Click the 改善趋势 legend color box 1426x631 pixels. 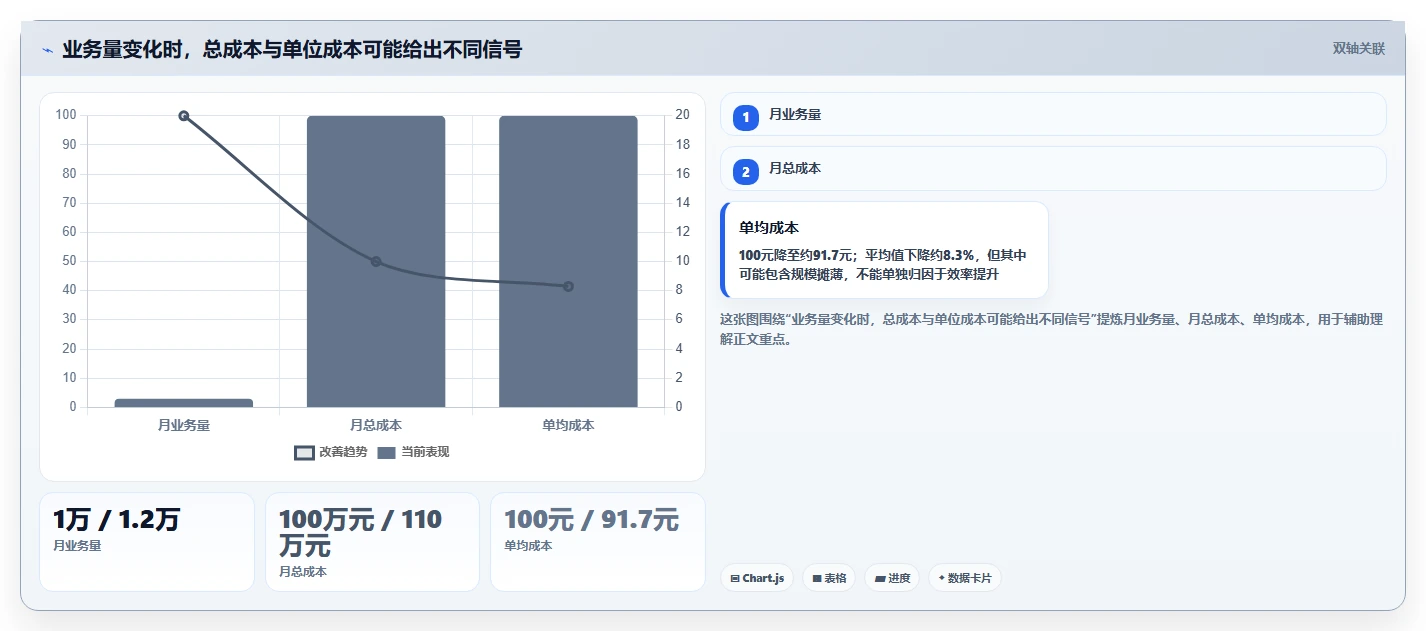coord(304,452)
